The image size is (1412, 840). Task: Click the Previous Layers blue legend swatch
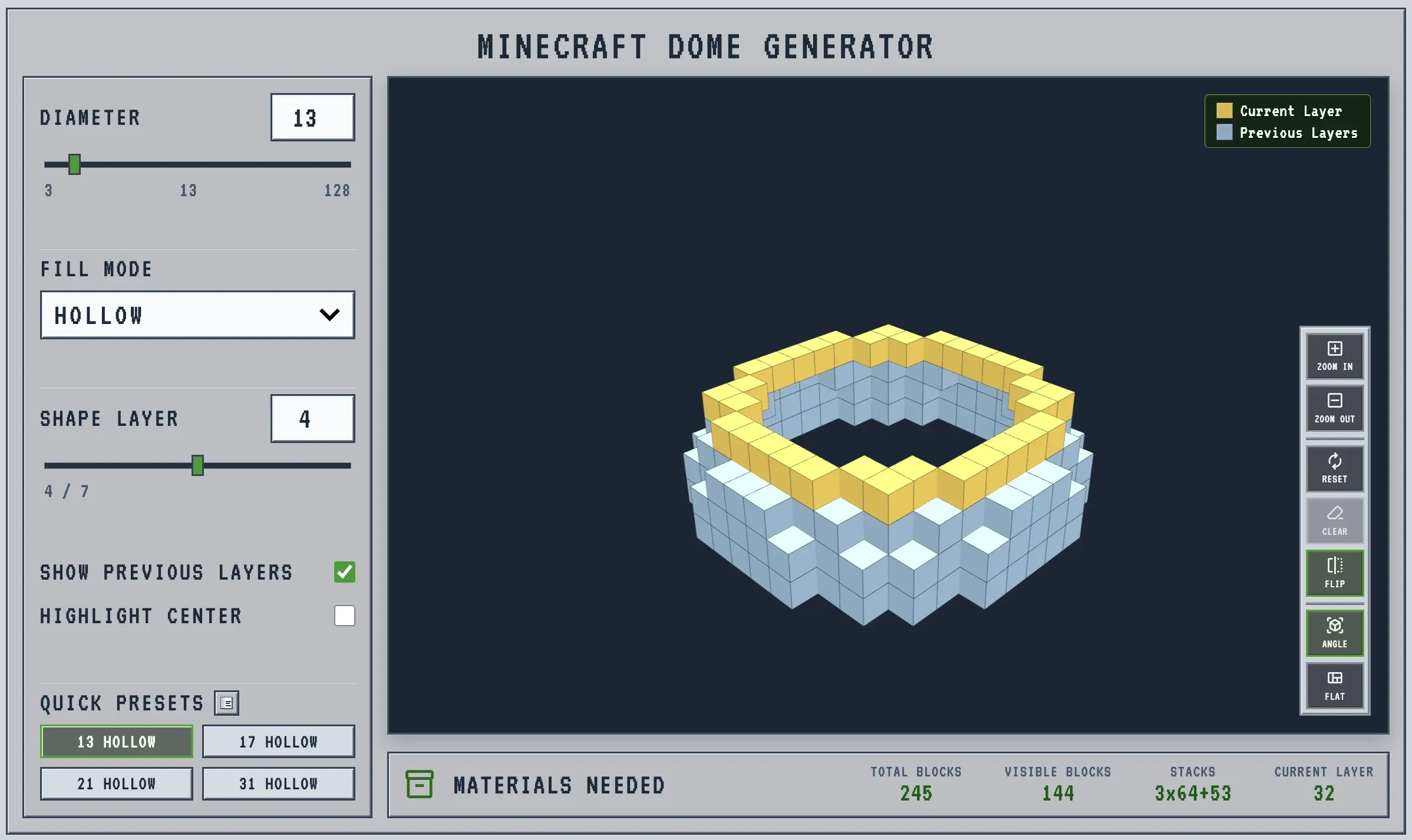point(1224,132)
